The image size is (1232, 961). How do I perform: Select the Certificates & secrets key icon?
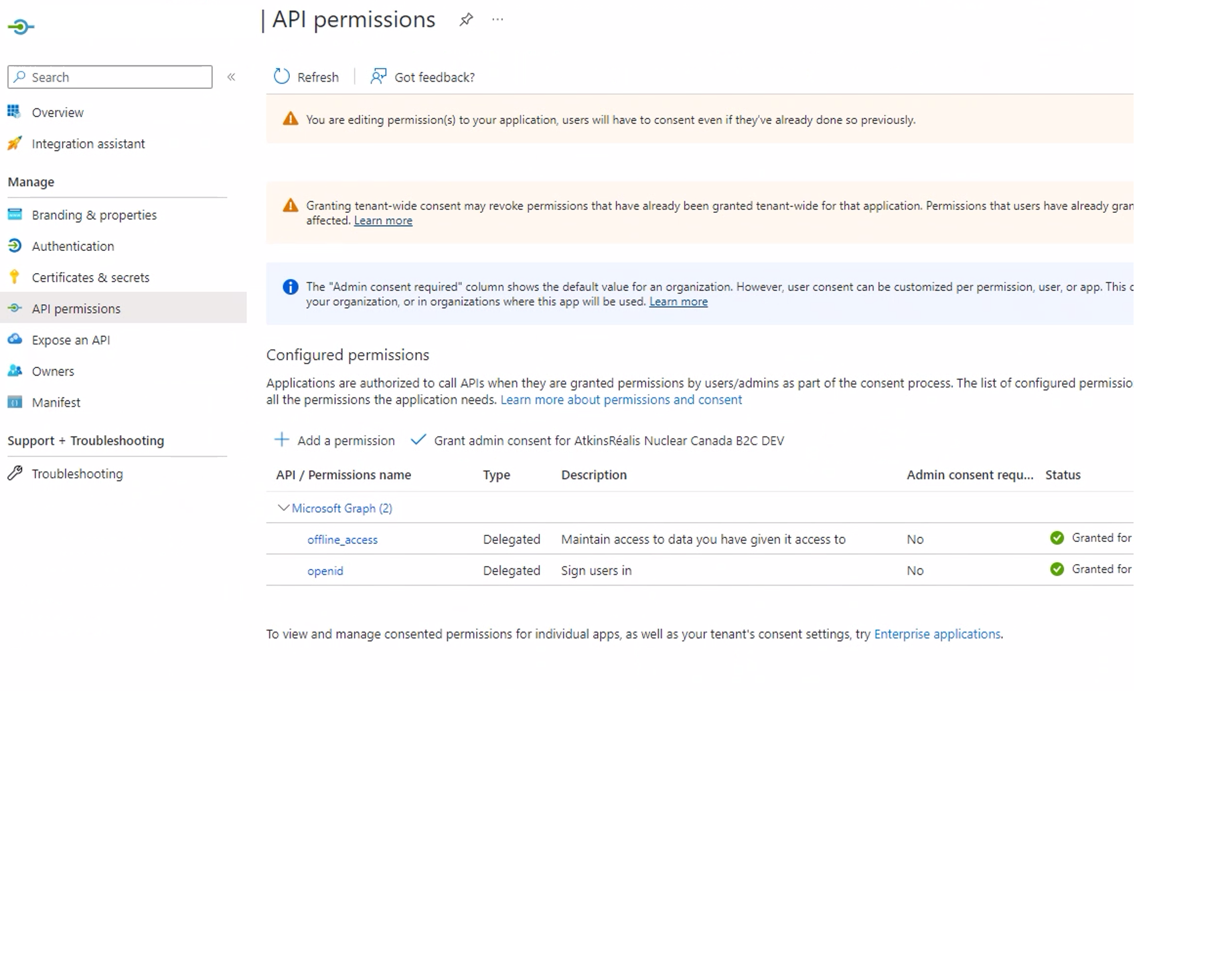pyautogui.click(x=15, y=276)
